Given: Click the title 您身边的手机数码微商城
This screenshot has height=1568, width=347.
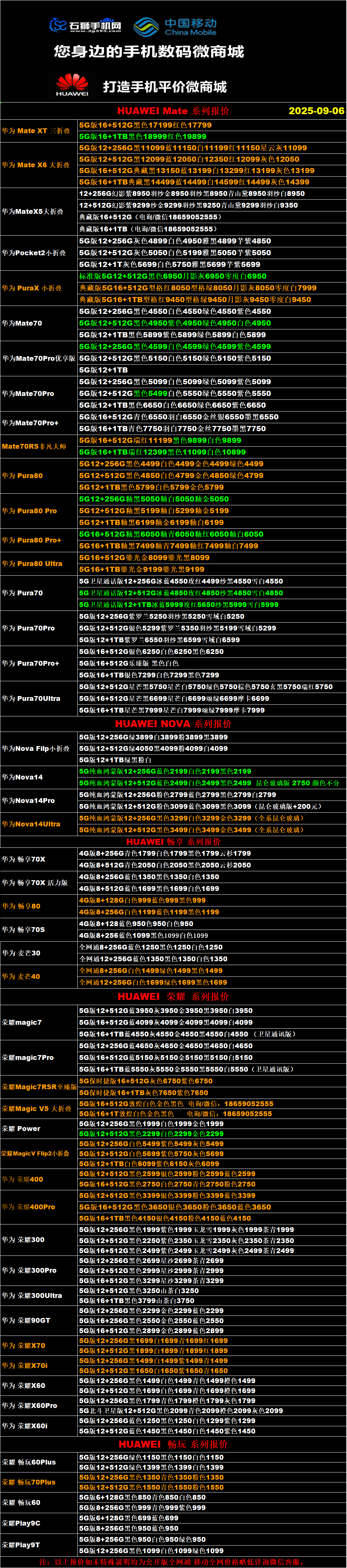Looking at the screenshot, I should [x=149, y=52].
